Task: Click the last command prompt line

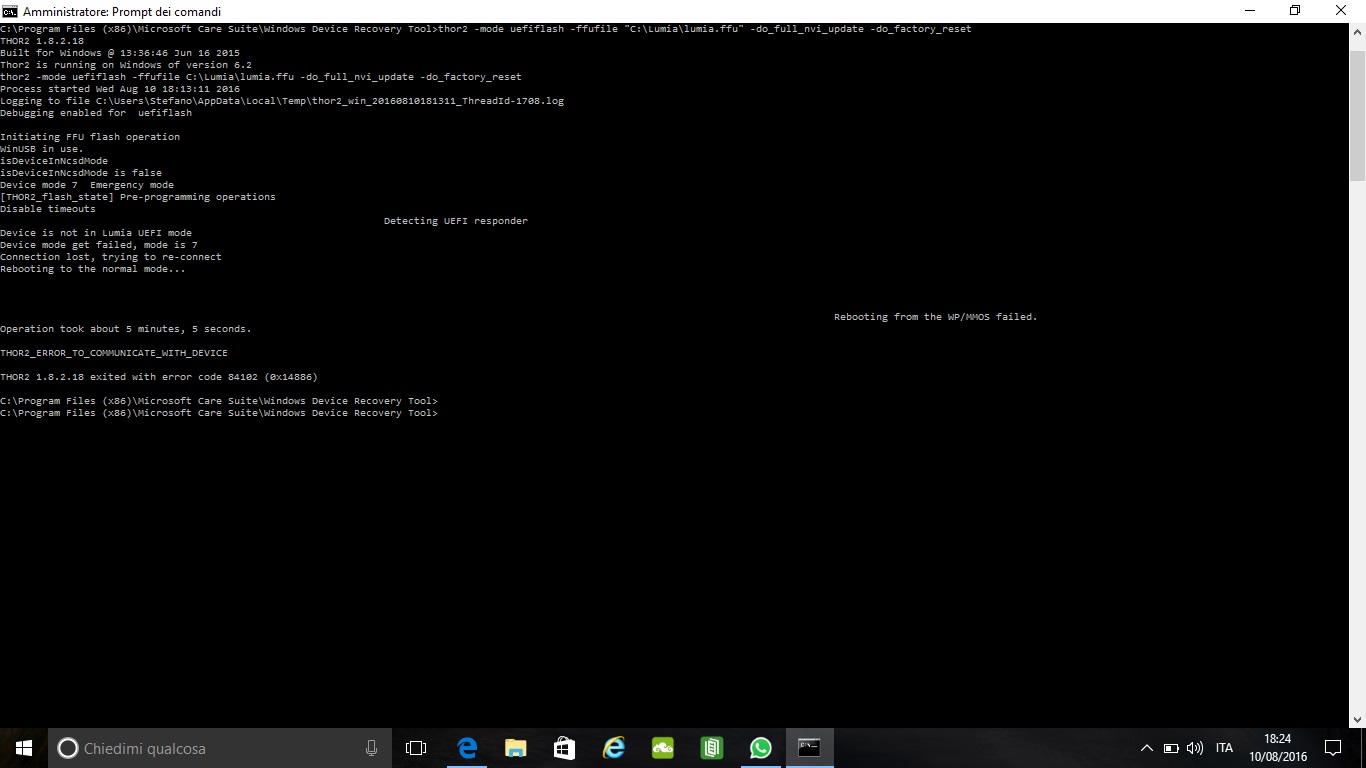Action: [x=219, y=413]
